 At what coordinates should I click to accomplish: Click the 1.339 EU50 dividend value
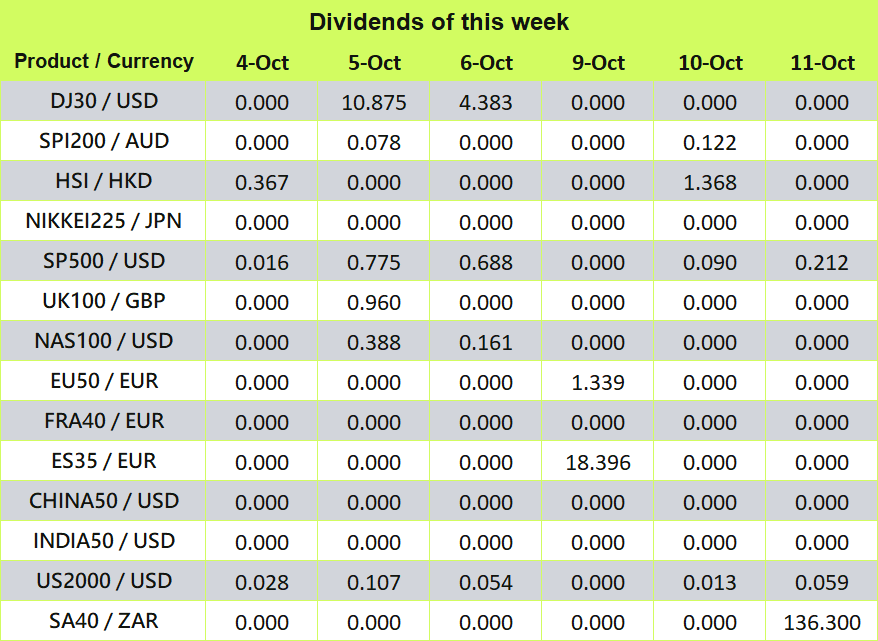tap(598, 383)
